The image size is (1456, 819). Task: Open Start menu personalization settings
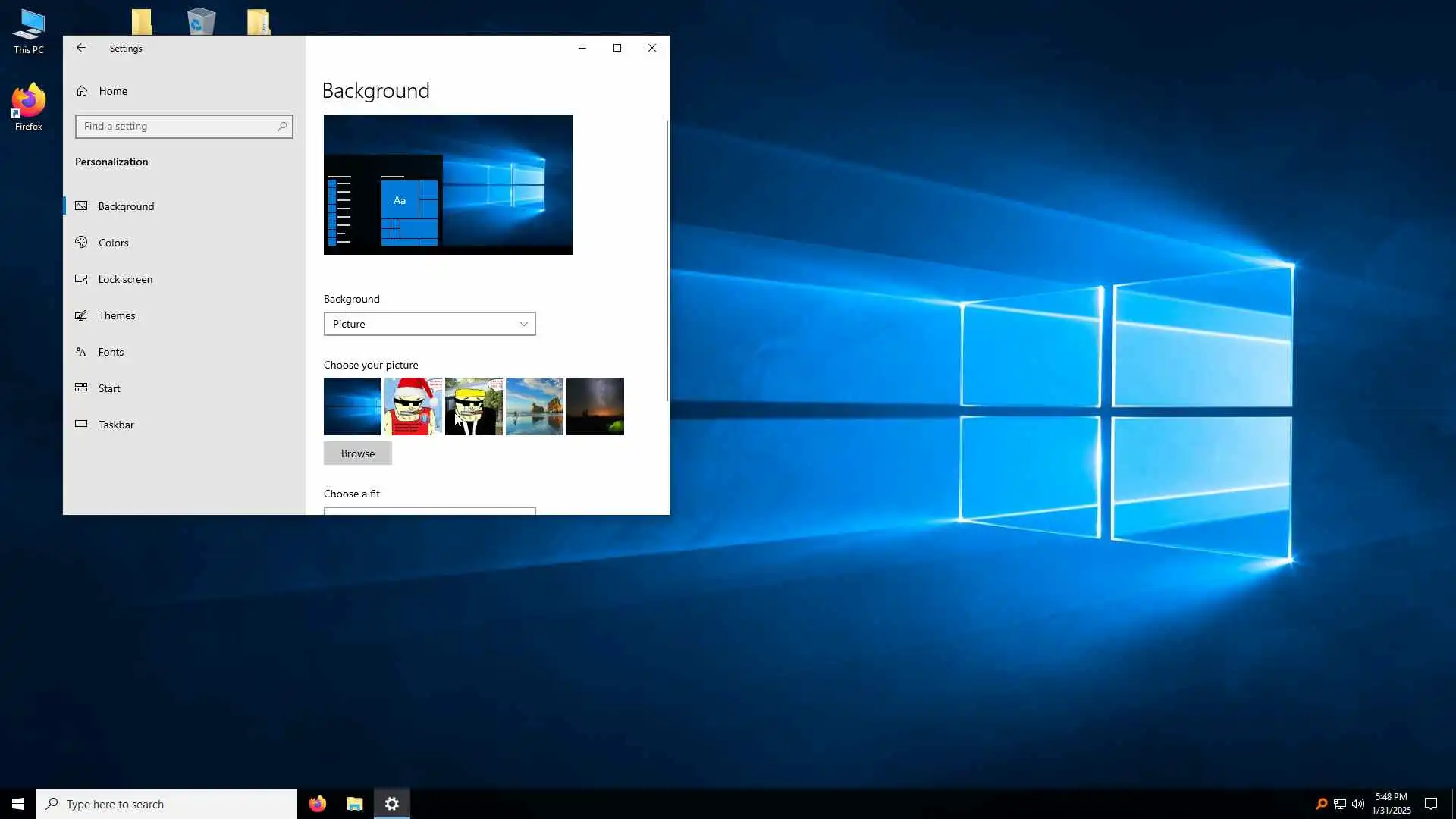click(x=109, y=388)
